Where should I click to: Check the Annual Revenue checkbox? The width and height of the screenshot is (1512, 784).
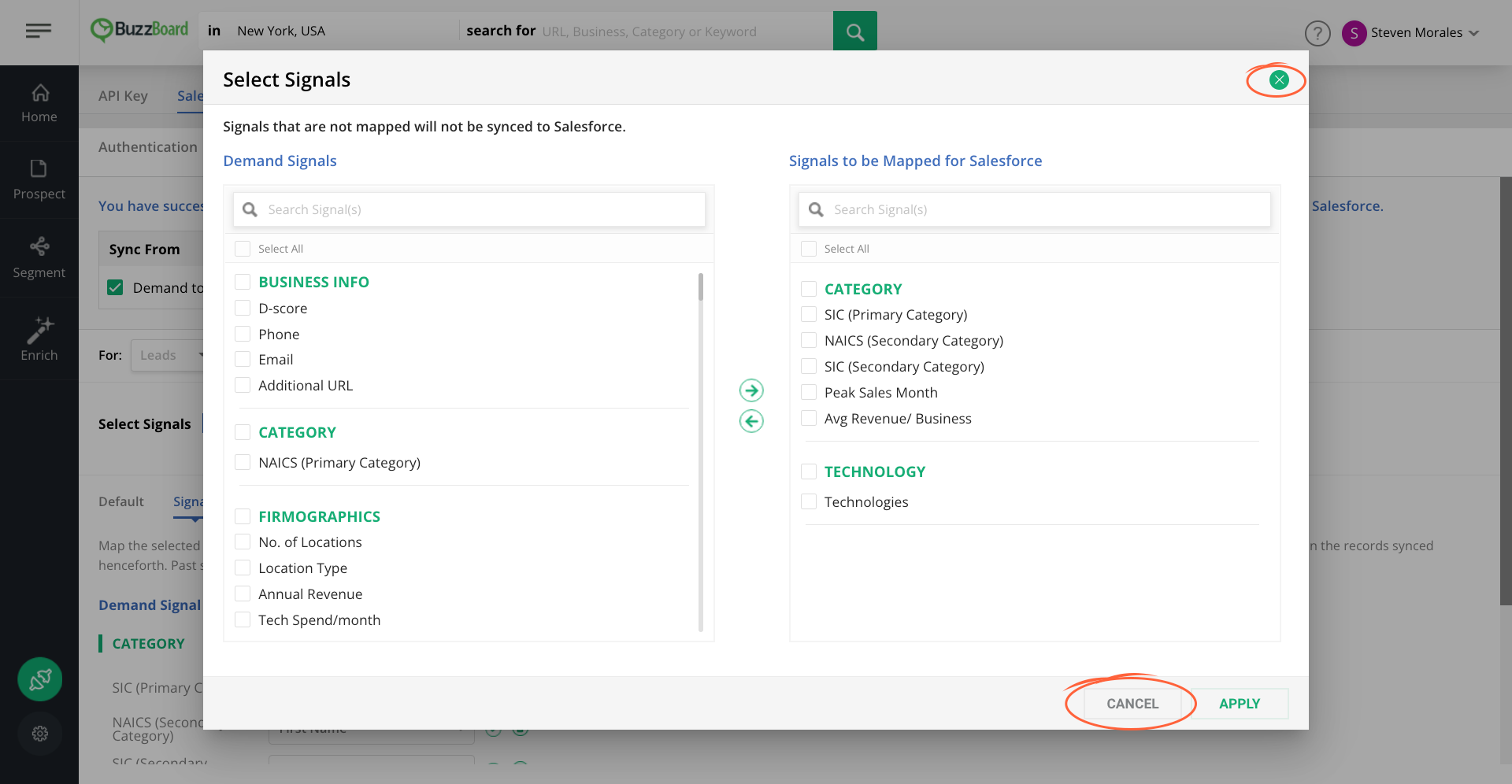coord(243,594)
